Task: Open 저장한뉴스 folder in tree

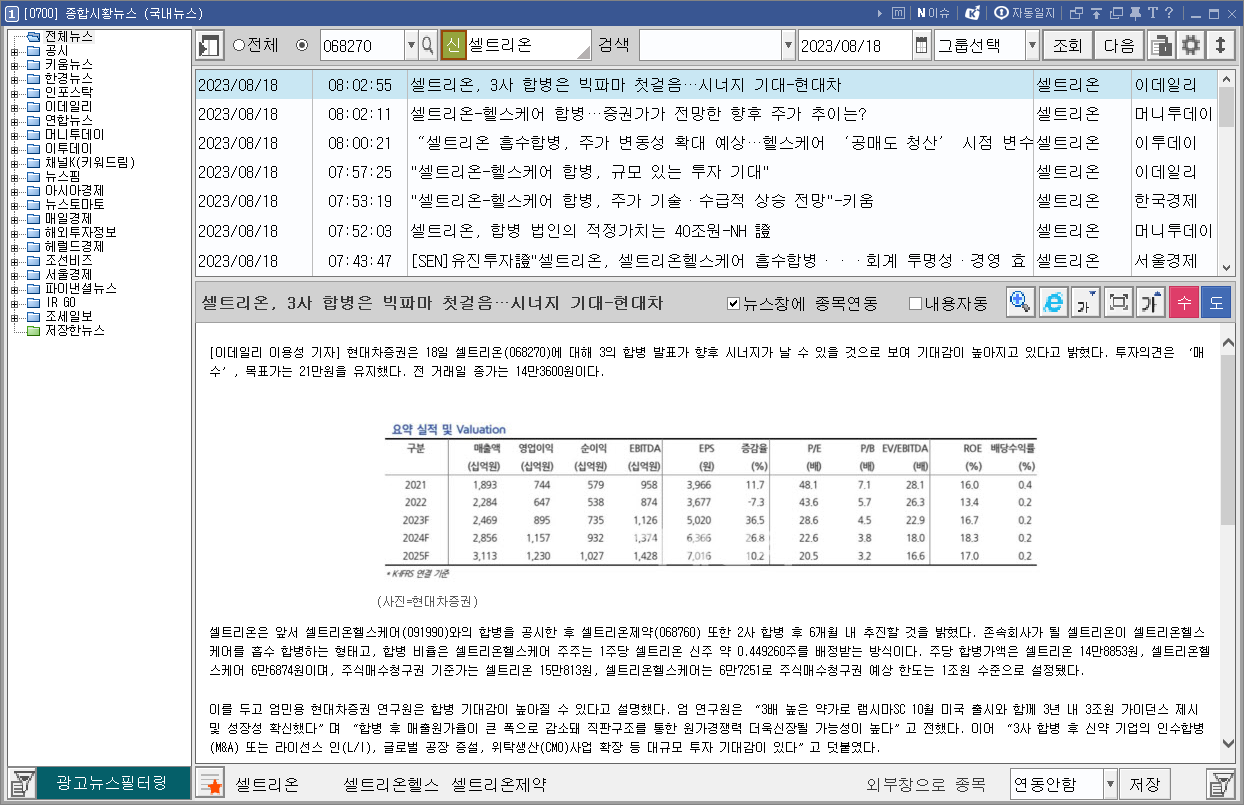Action: (75, 330)
